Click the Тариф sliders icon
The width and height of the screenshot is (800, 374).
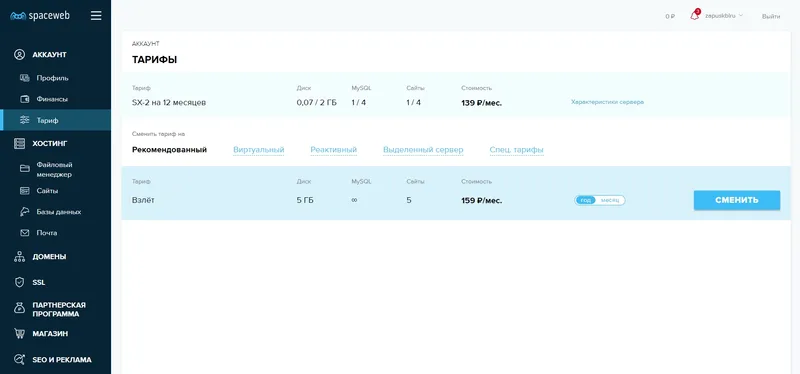pos(24,120)
